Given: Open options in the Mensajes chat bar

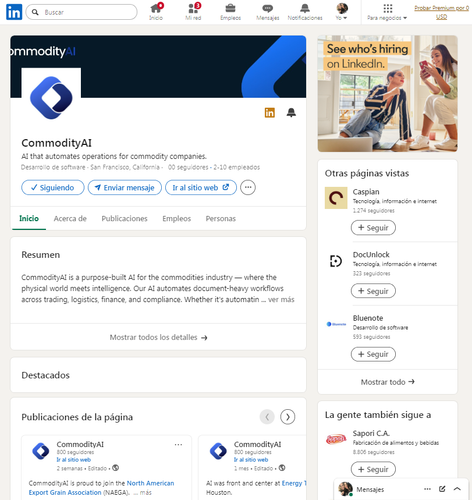Looking at the screenshot, I should (x=427, y=489).
